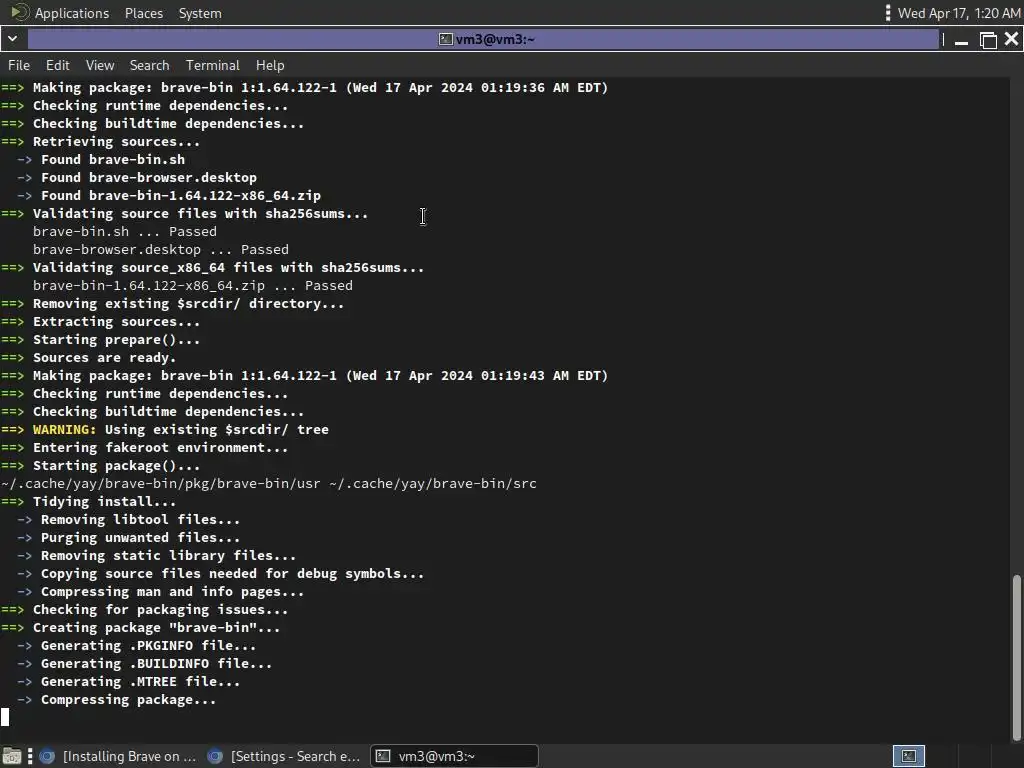Select the workspace switcher in the bottom panel
Screen dimensions: 1024x768
909,756
